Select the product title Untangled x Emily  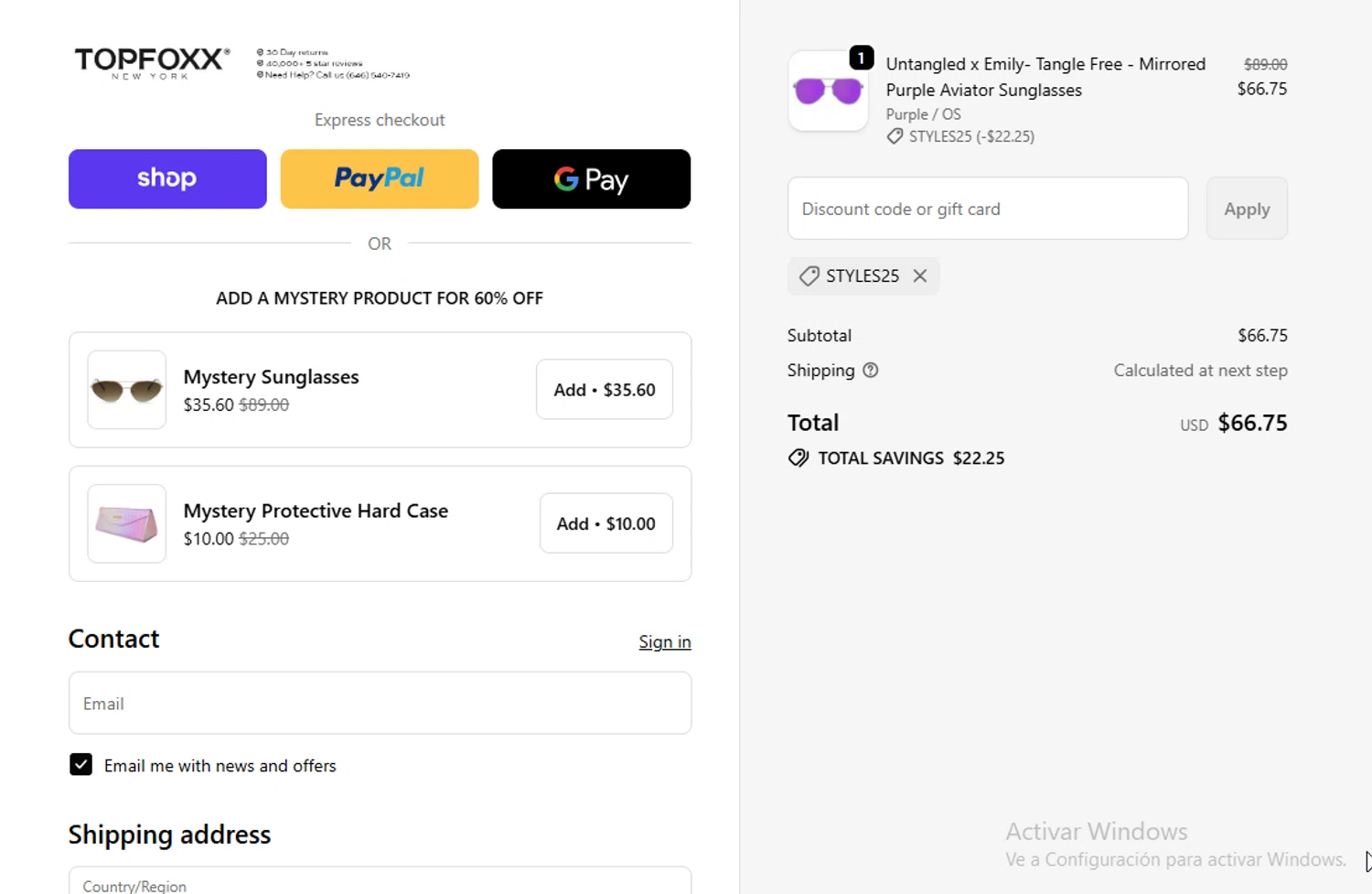[1045, 77]
